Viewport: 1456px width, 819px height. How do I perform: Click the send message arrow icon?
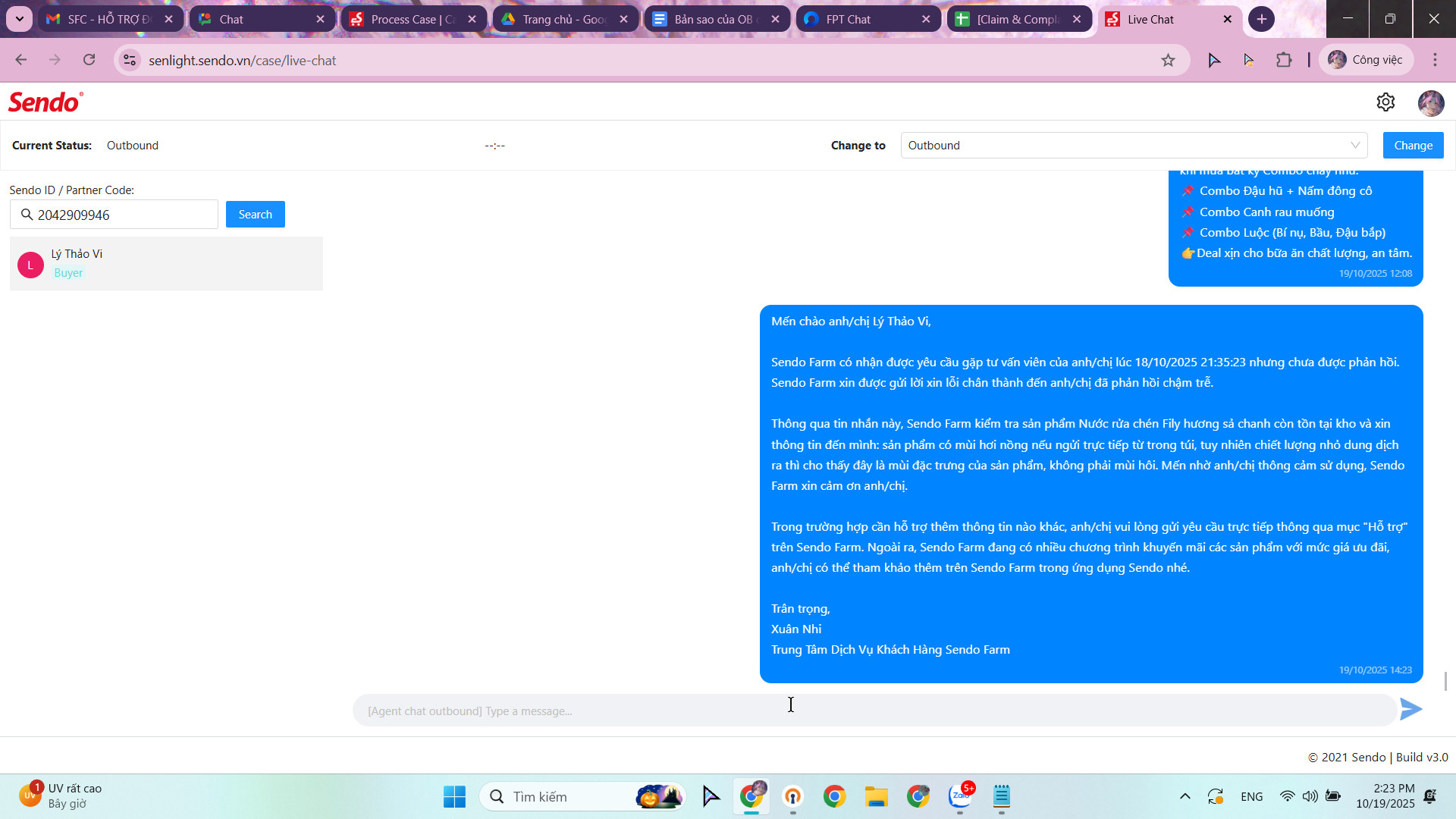[x=1410, y=710]
